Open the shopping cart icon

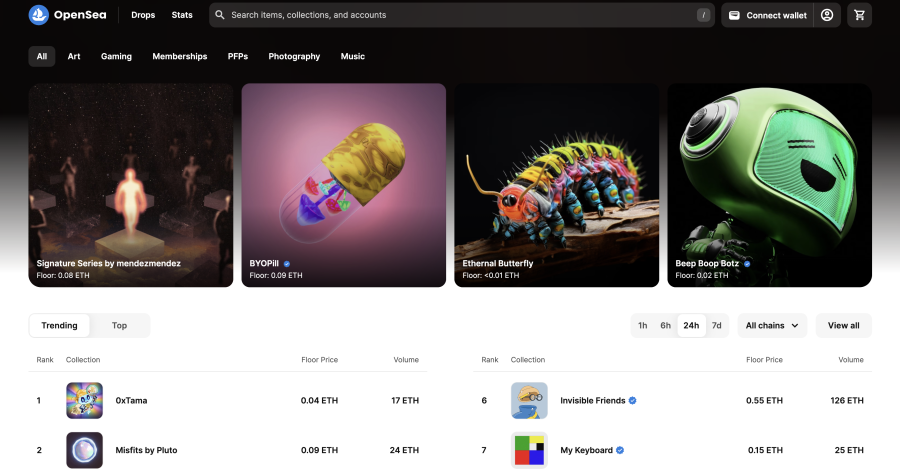(x=859, y=15)
